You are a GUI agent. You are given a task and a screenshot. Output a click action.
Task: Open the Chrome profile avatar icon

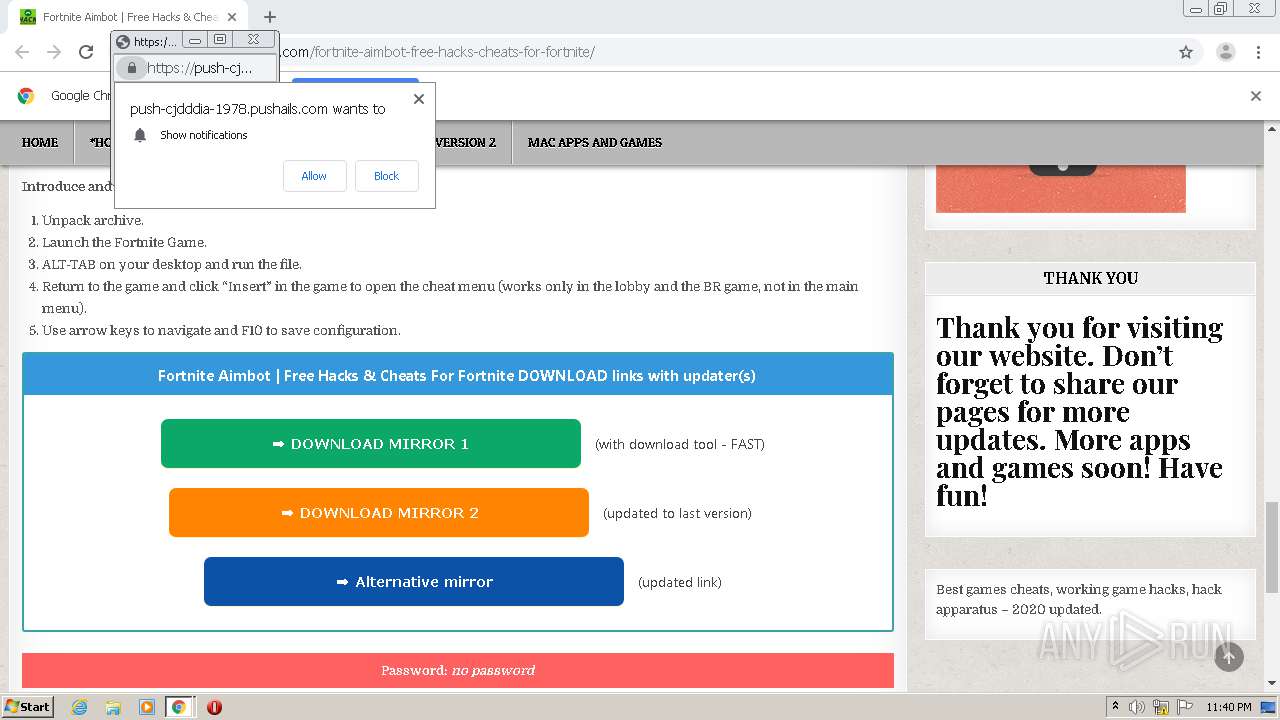click(x=1225, y=52)
